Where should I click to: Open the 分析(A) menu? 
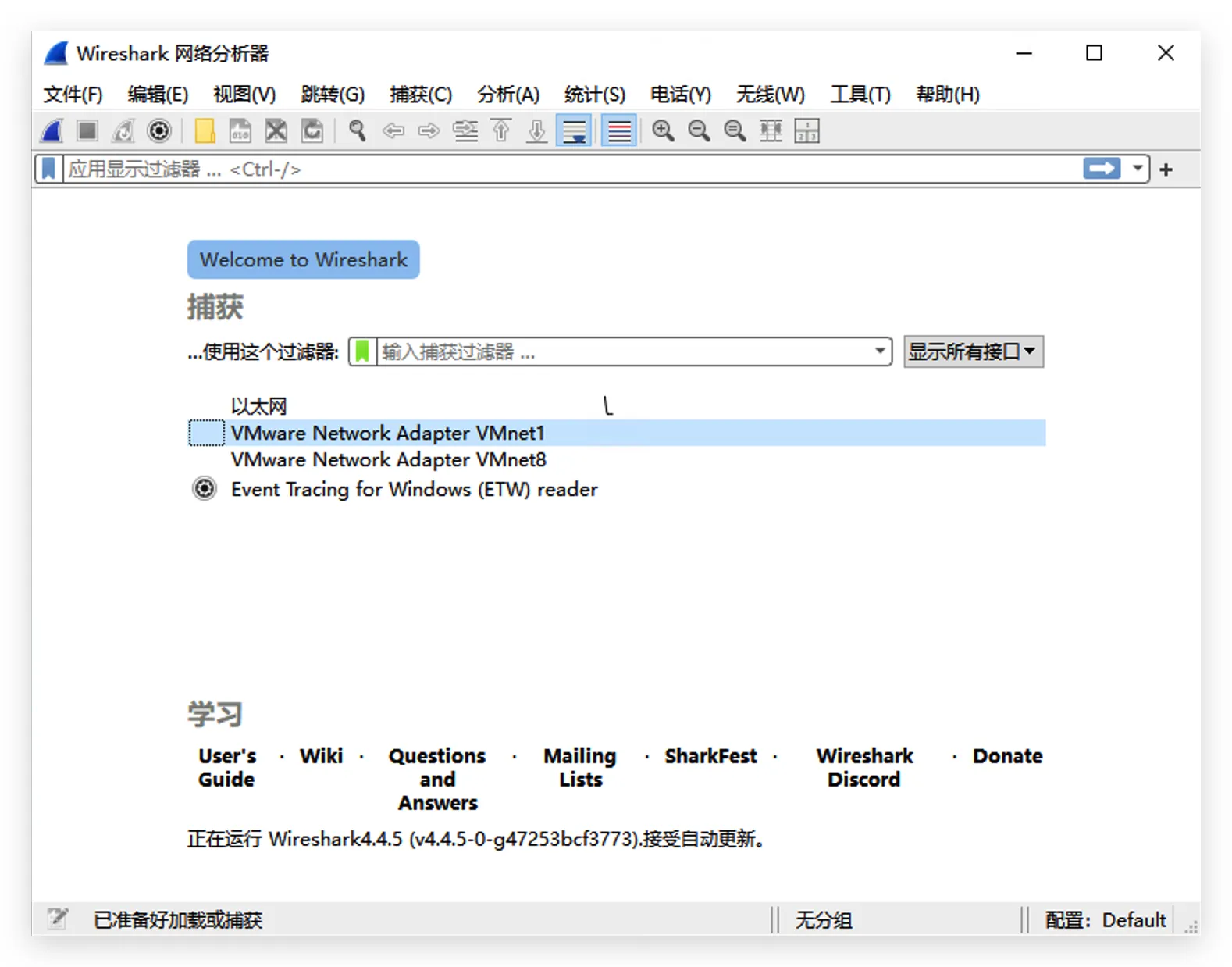508,95
